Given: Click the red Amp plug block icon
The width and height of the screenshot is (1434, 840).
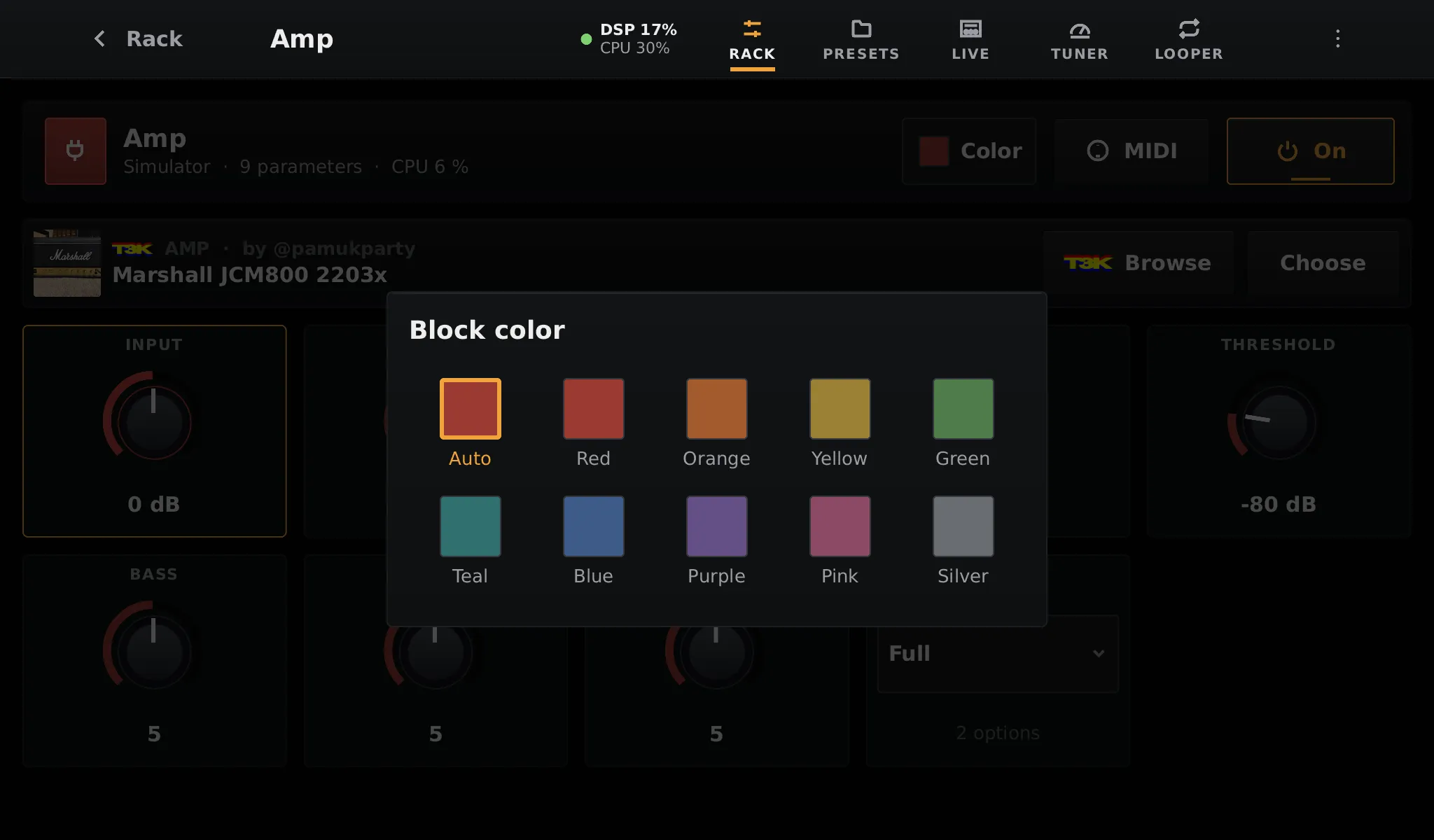Looking at the screenshot, I should pos(76,151).
